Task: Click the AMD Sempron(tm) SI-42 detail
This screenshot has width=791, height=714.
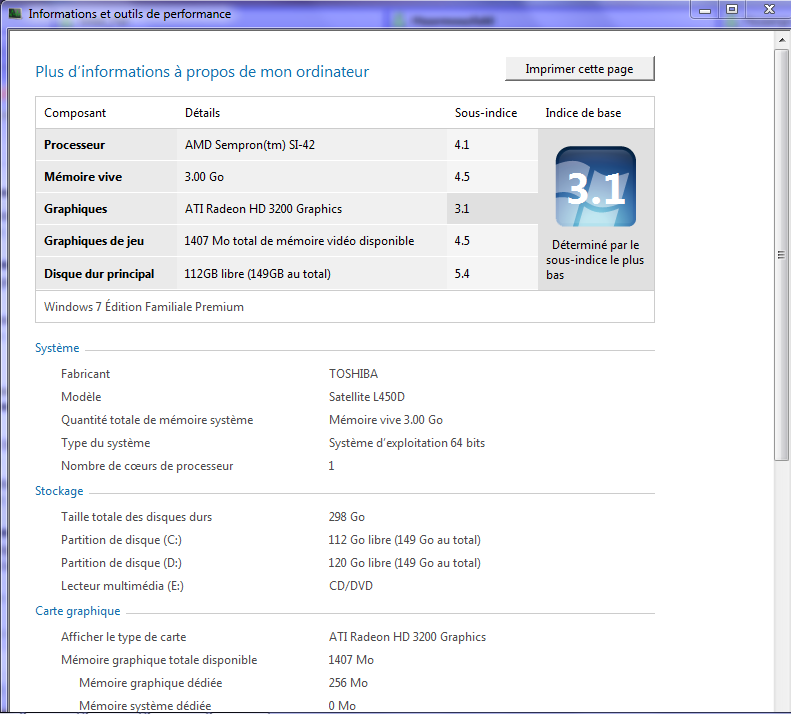Action: pos(250,145)
